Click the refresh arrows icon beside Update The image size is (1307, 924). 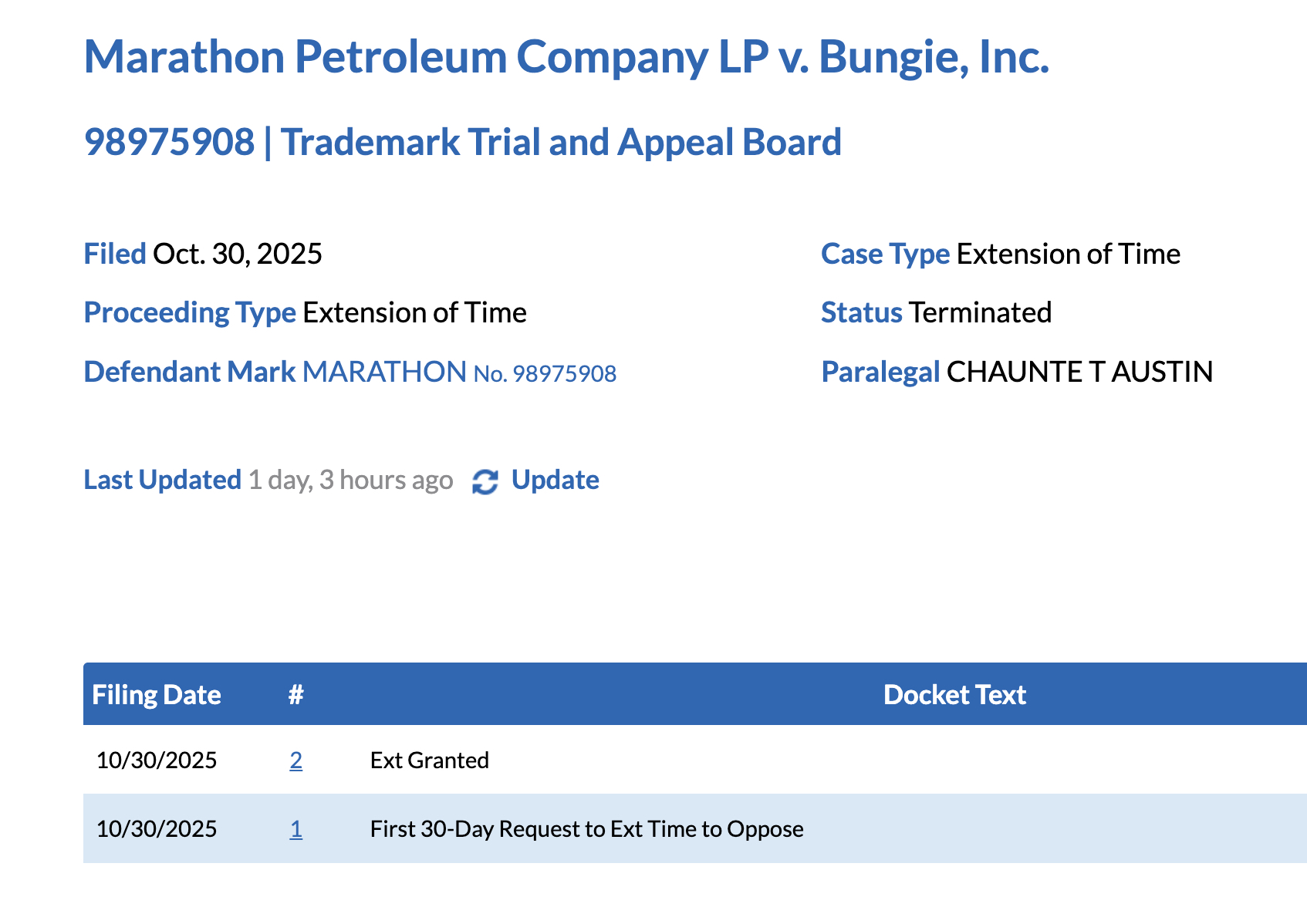[485, 481]
